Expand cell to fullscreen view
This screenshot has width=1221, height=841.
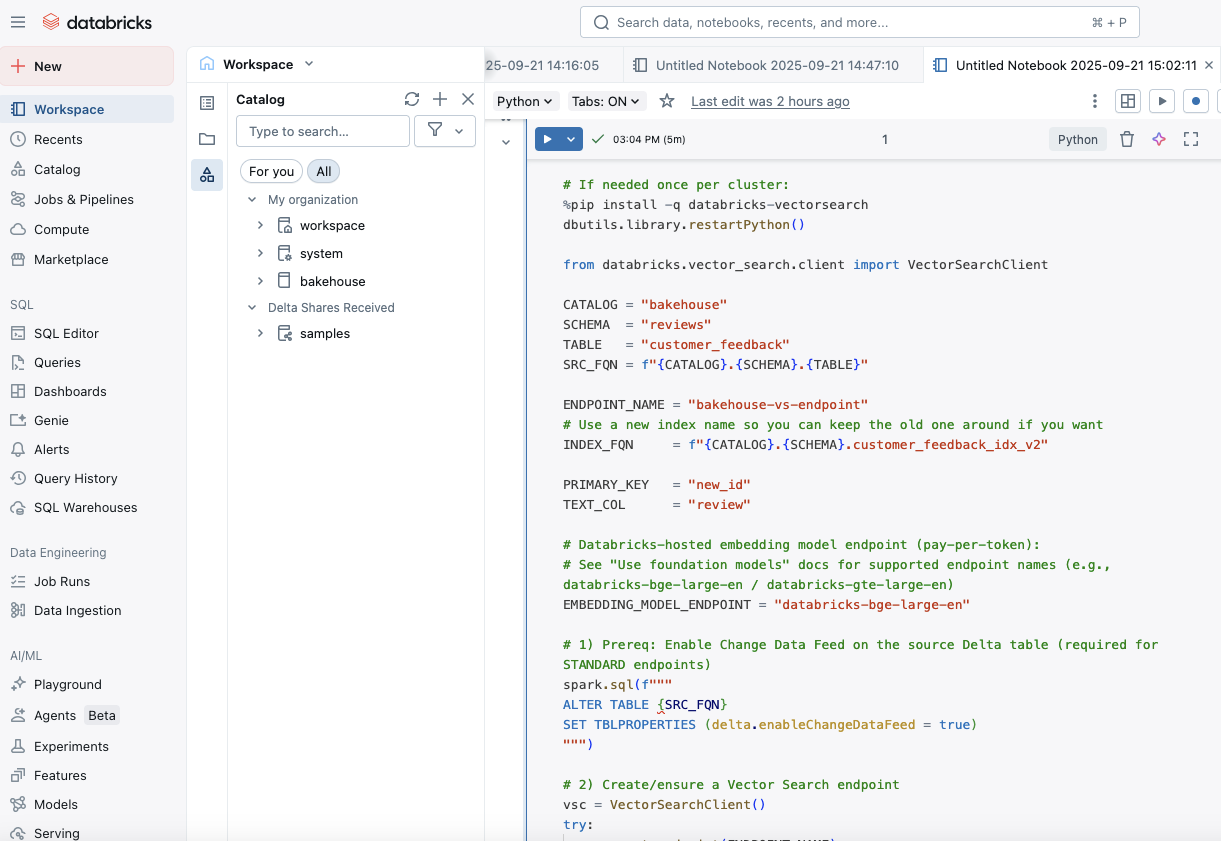click(1191, 140)
